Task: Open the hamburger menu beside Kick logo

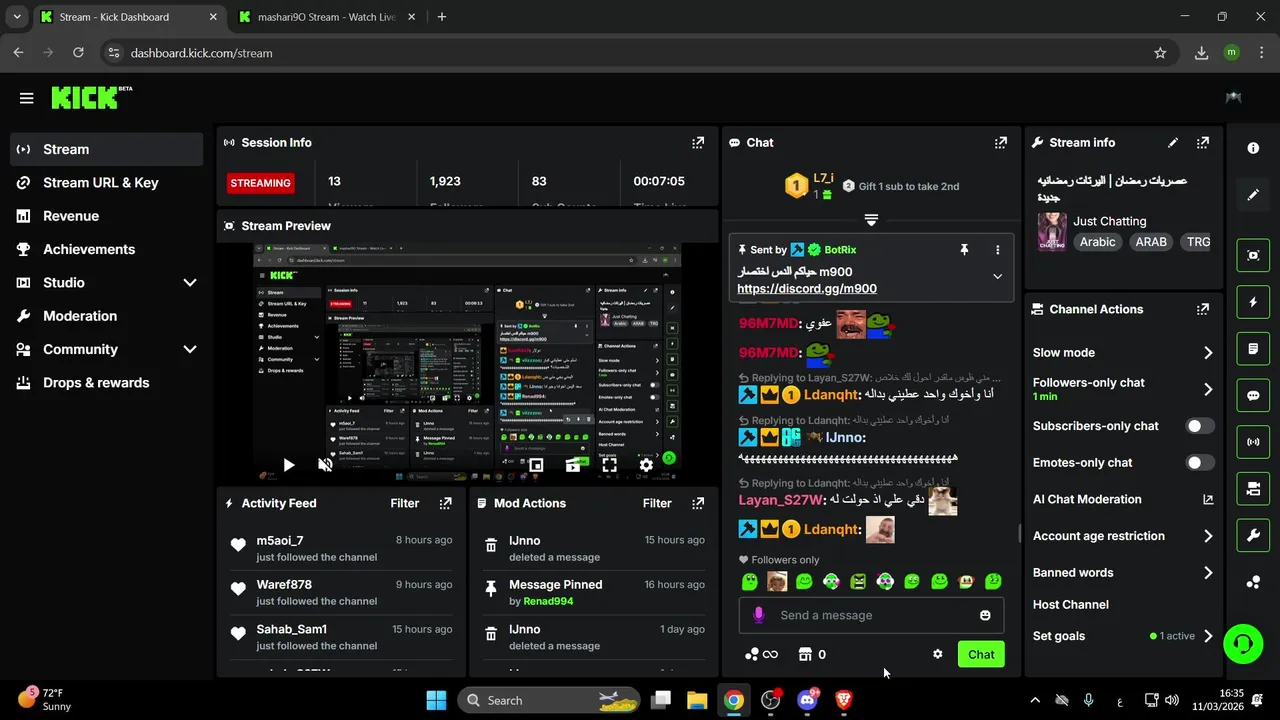Action: pos(27,98)
